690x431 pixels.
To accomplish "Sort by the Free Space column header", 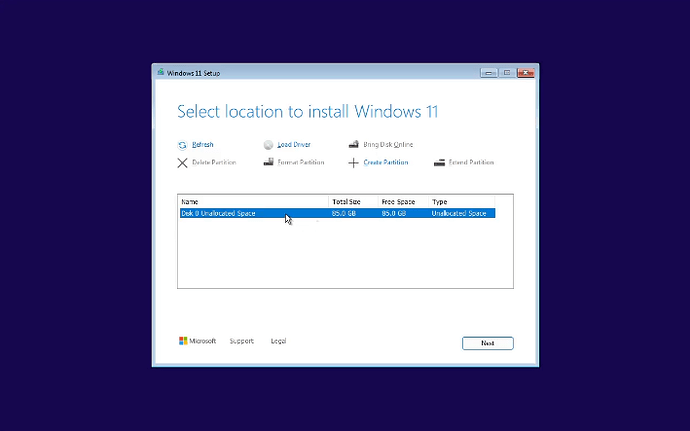I will (x=403, y=202).
